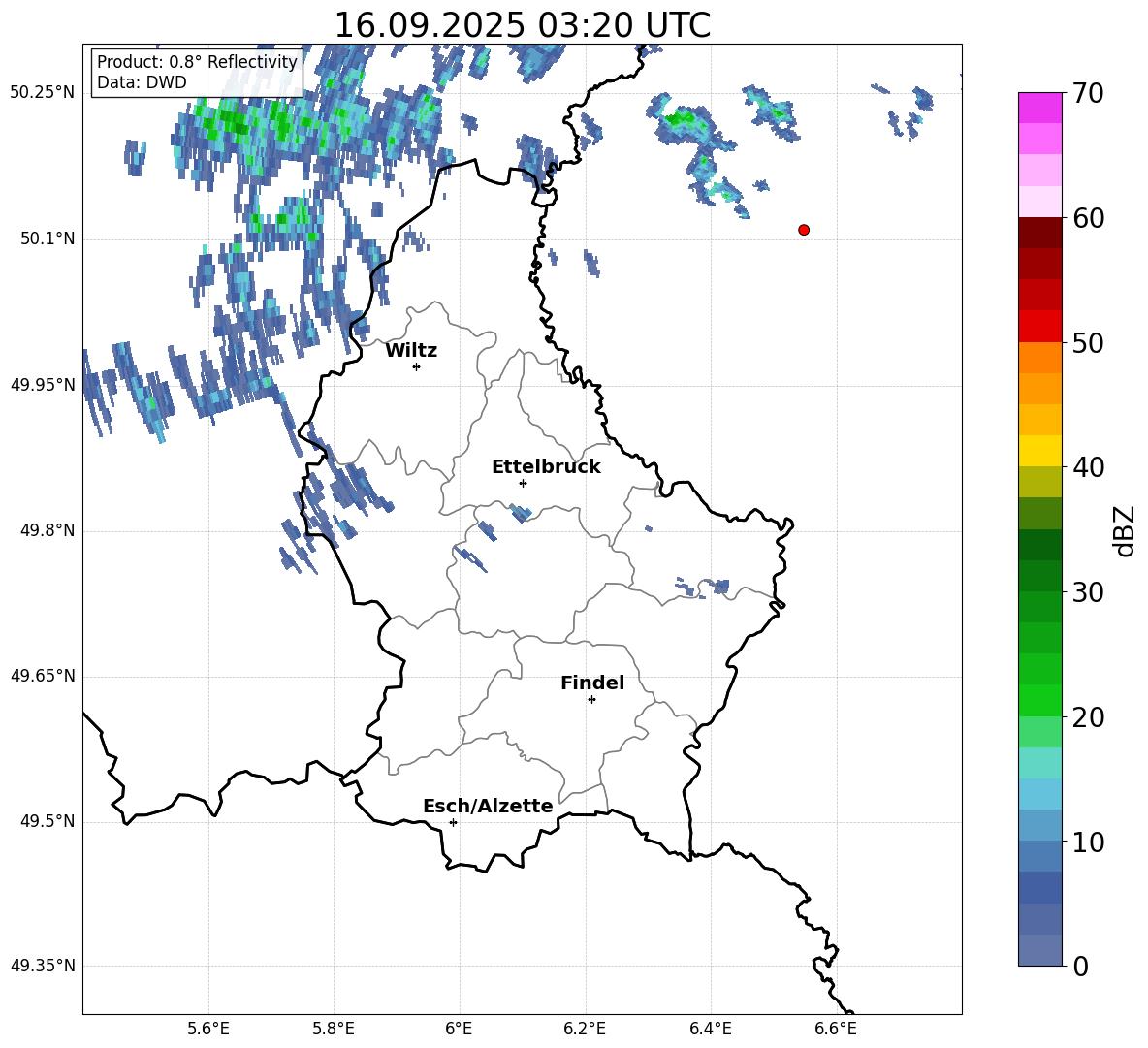Click the 49.5°N latitude label

click(x=48, y=821)
